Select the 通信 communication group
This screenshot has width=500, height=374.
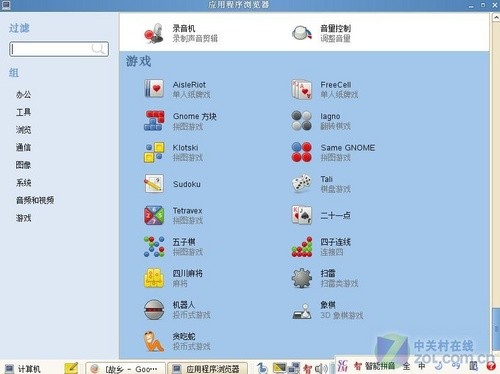pyautogui.click(x=24, y=147)
